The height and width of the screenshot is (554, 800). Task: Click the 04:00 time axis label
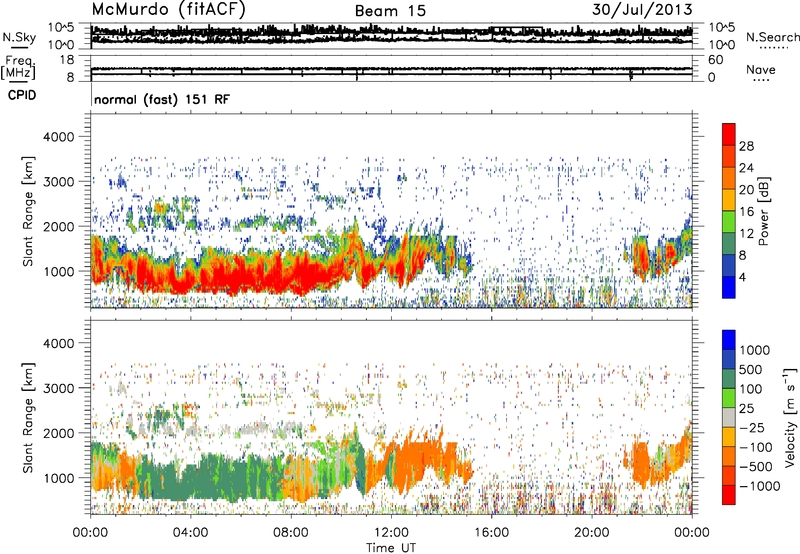(190, 533)
